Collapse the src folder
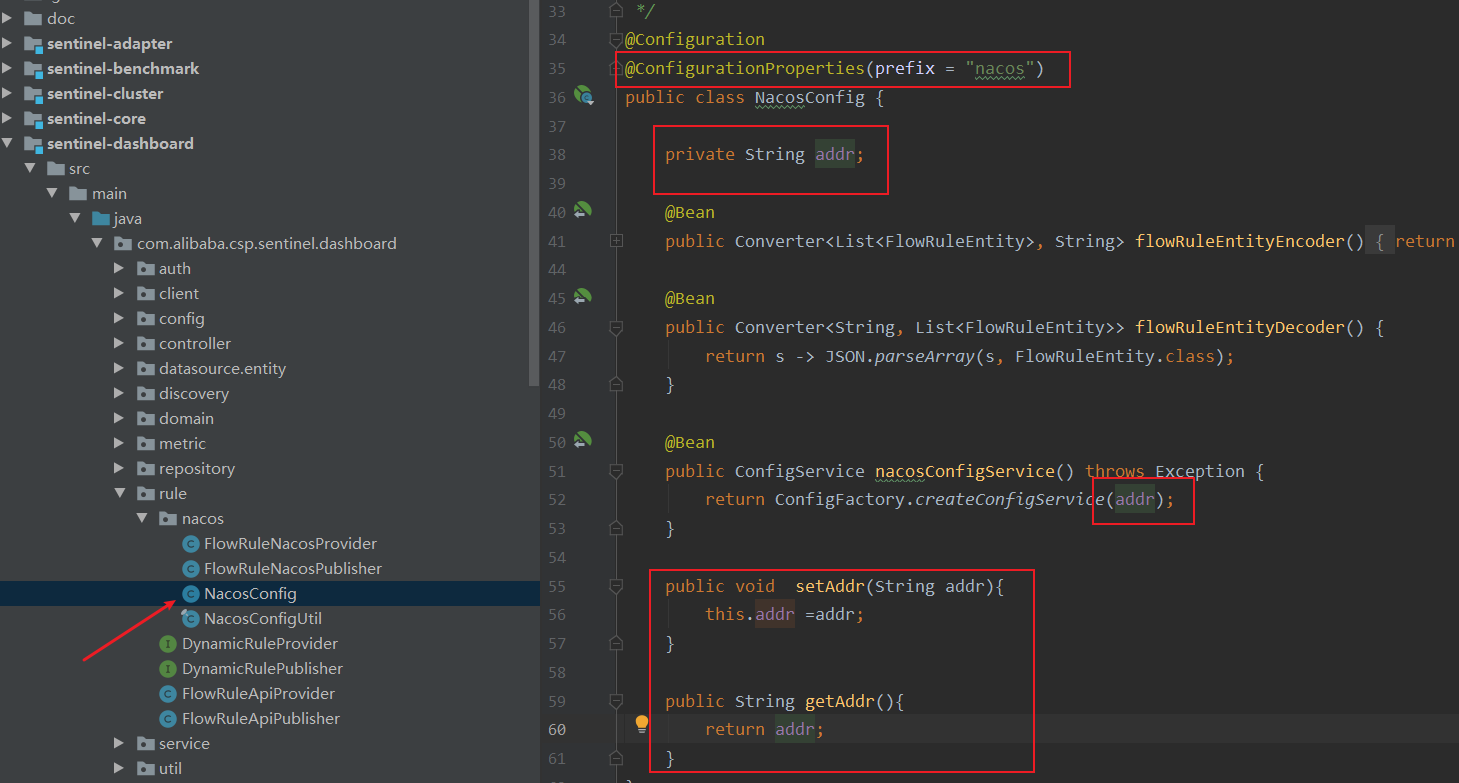 (x=30, y=169)
